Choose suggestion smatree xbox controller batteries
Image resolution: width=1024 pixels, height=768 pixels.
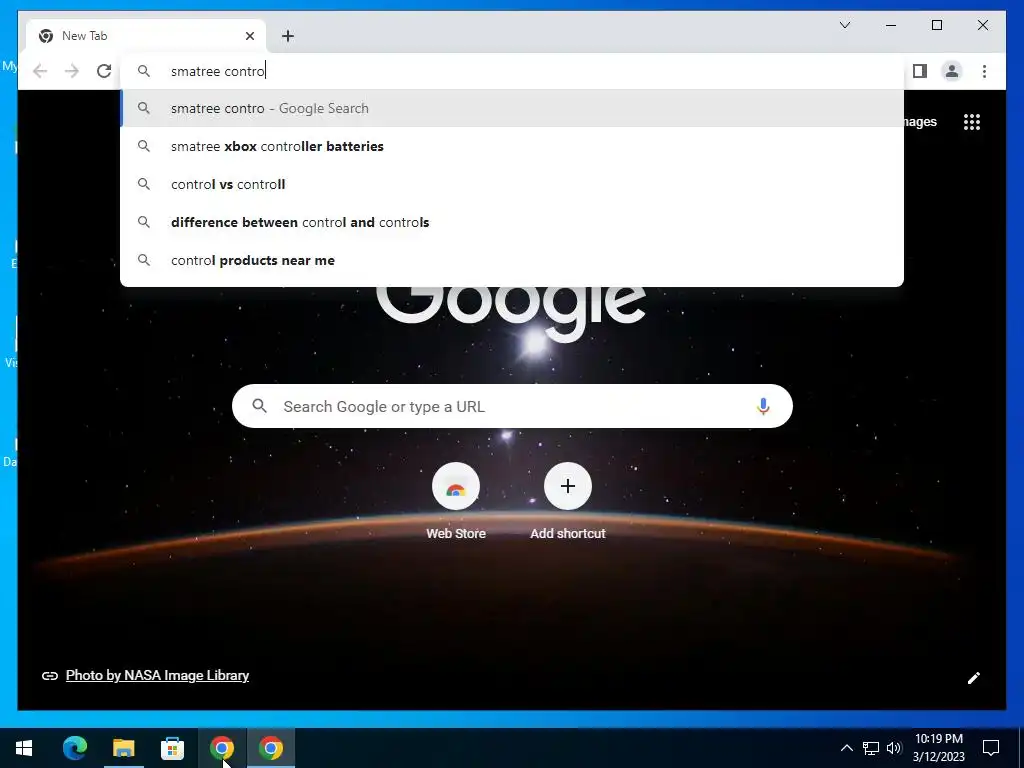[512, 146]
